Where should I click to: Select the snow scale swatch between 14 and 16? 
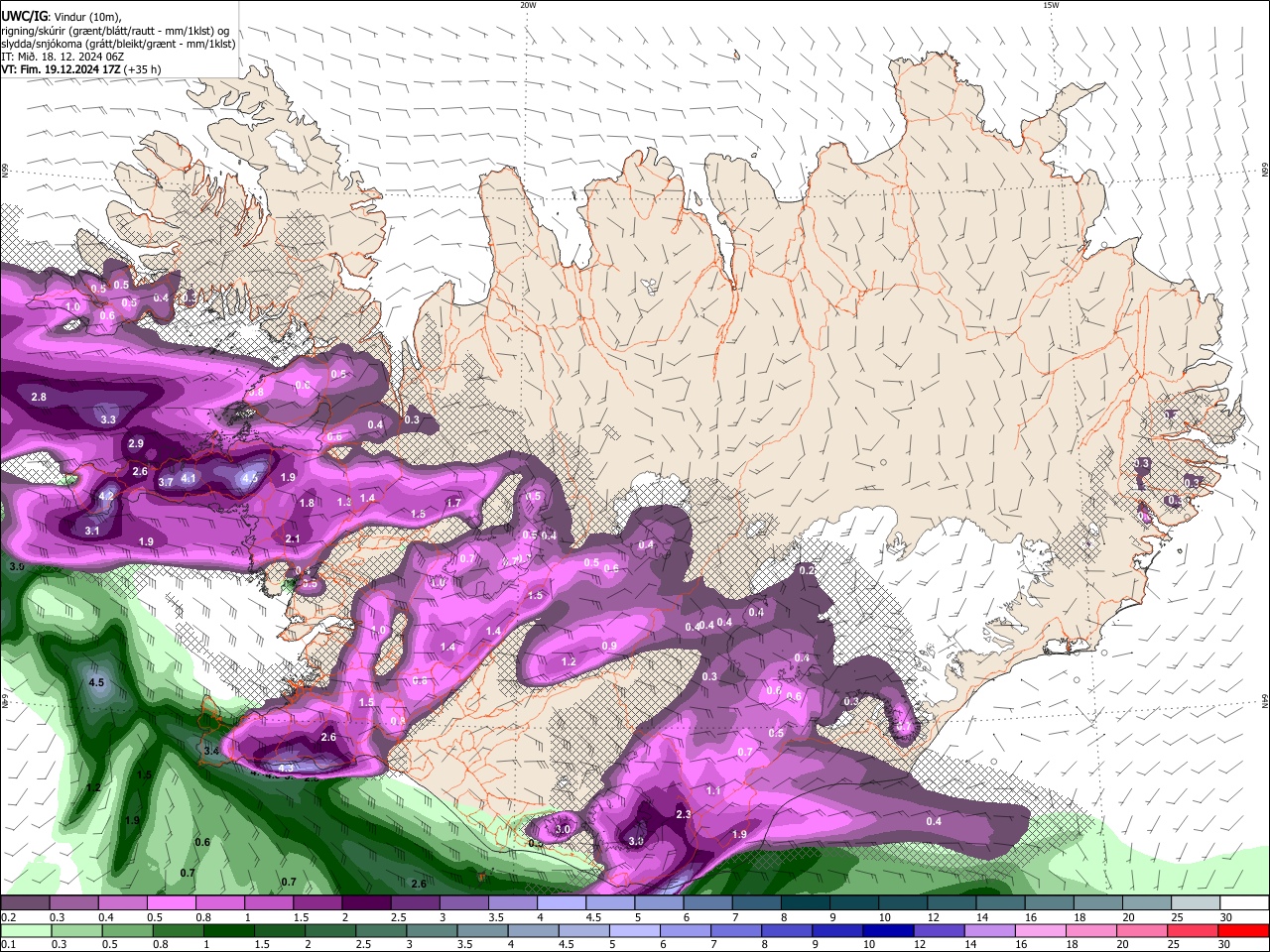click(1001, 903)
